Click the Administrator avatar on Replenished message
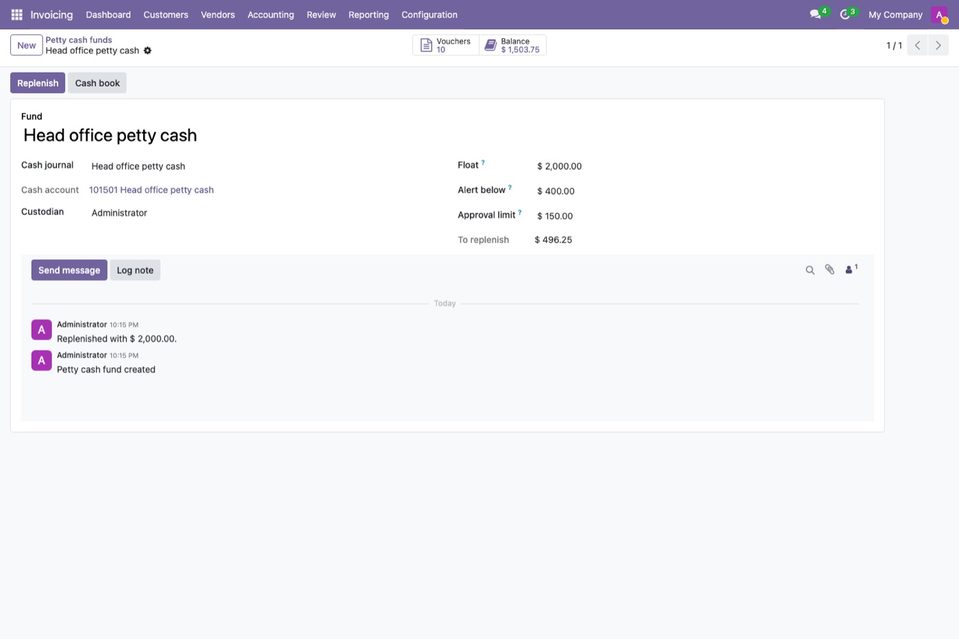959x639 pixels. coord(42,330)
